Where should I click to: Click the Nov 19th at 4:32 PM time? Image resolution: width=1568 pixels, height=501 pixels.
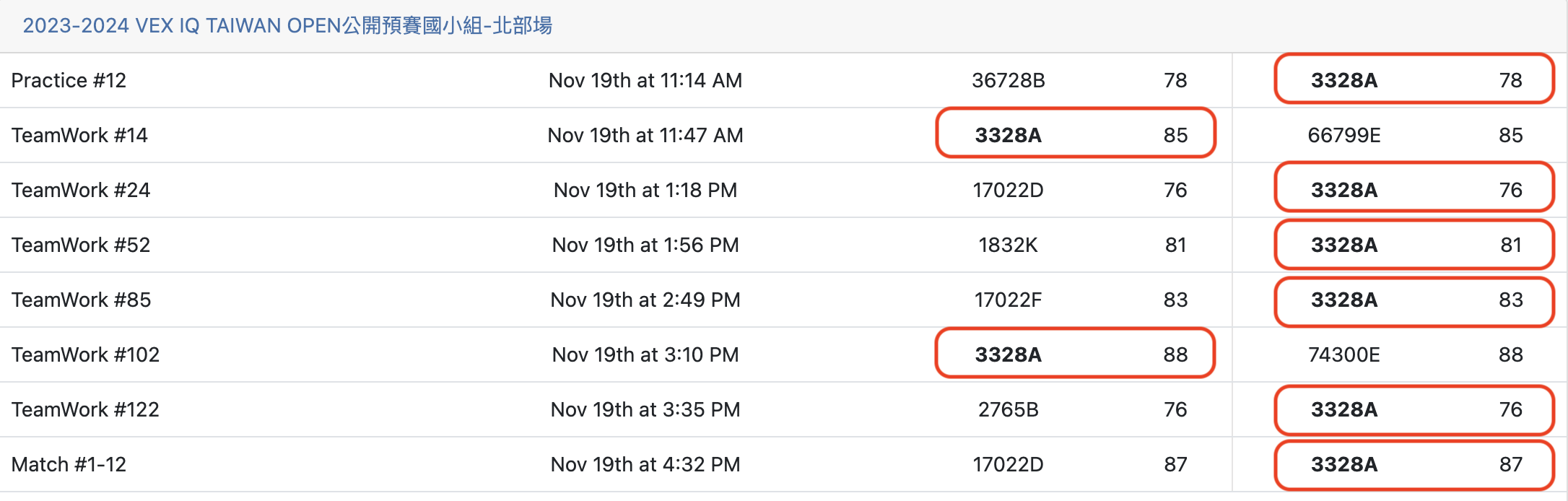click(645, 464)
